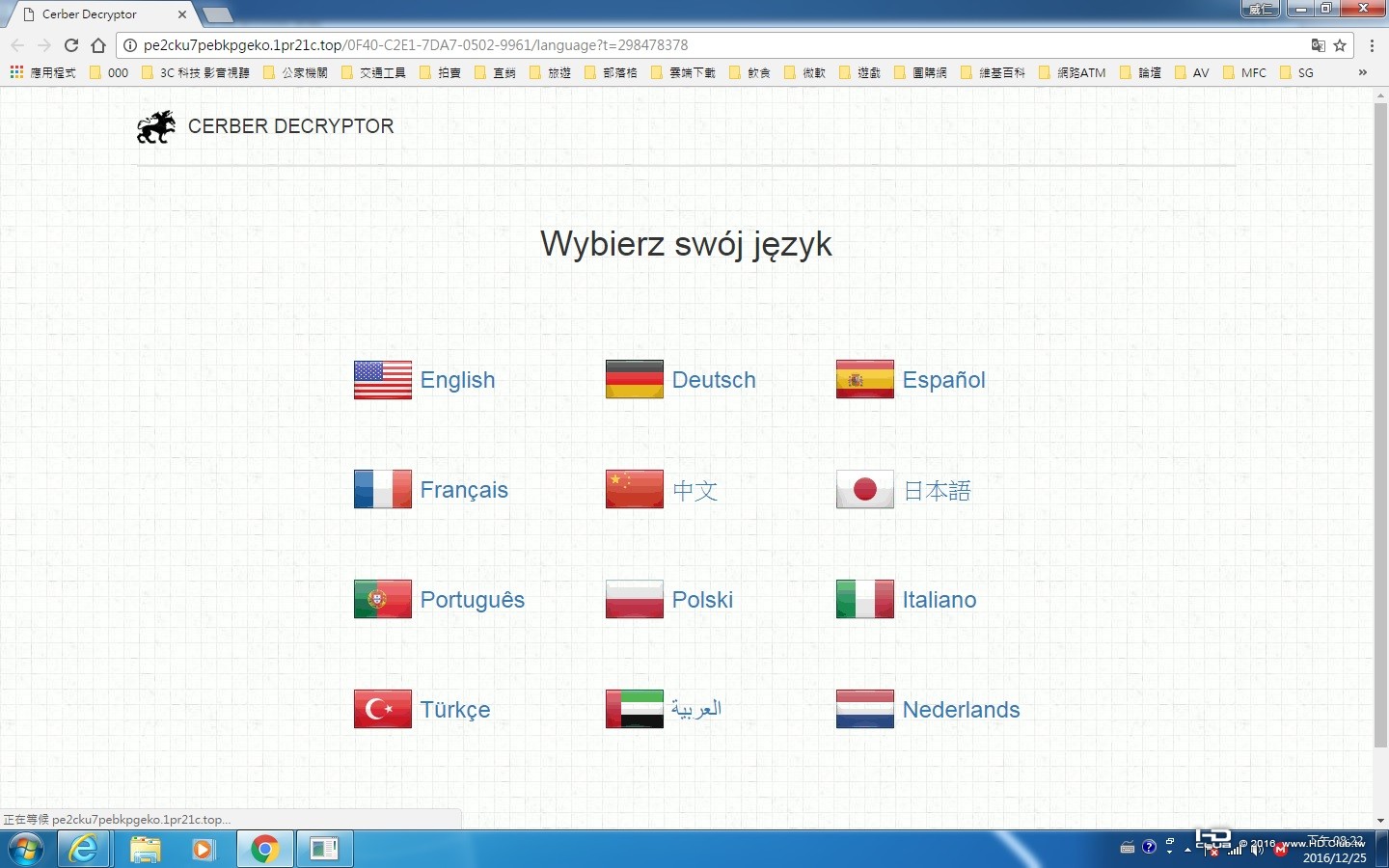Open the Windows Start menu
1389x868 pixels.
[26, 850]
